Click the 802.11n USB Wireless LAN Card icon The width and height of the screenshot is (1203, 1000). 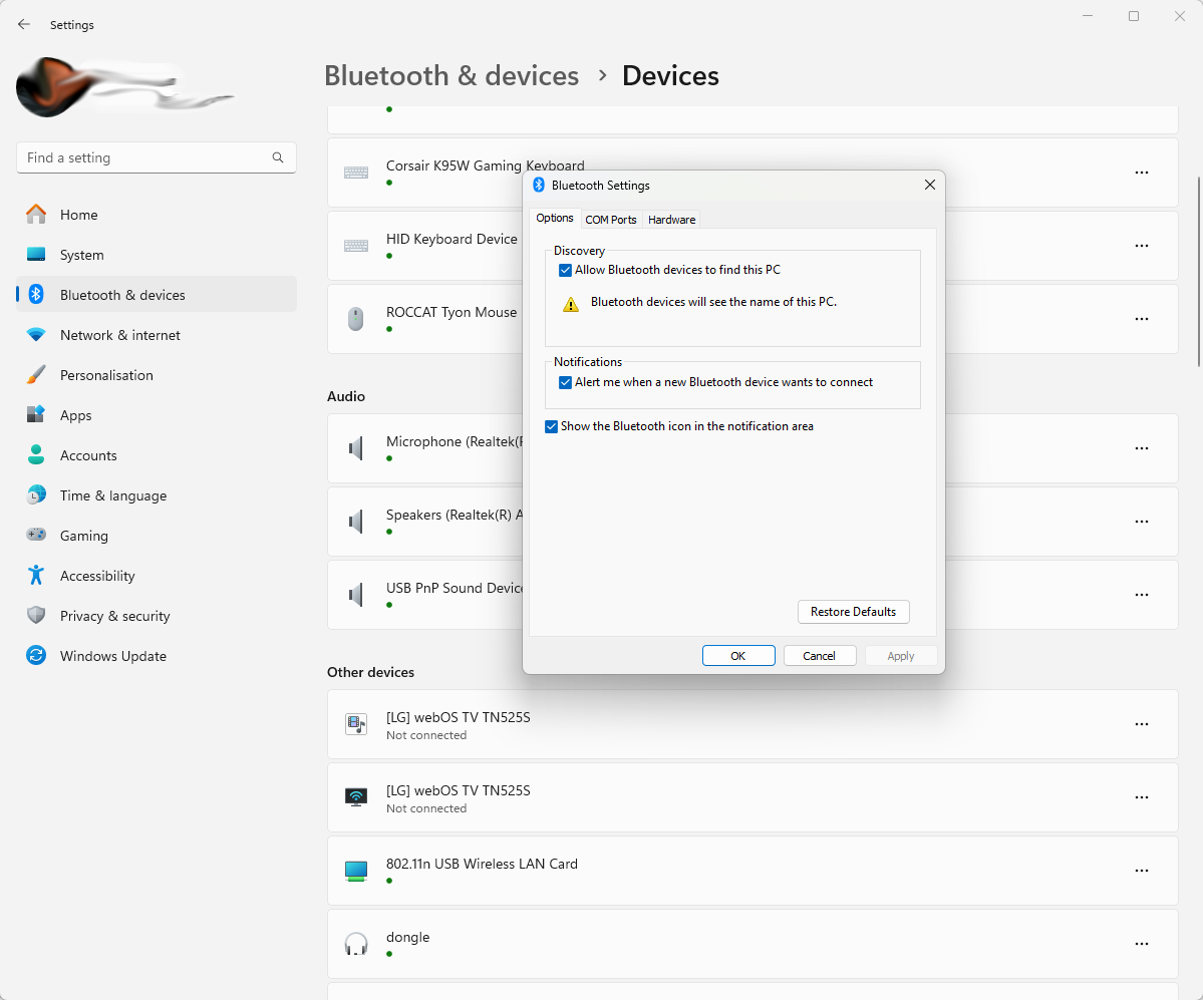pos(356,870)
